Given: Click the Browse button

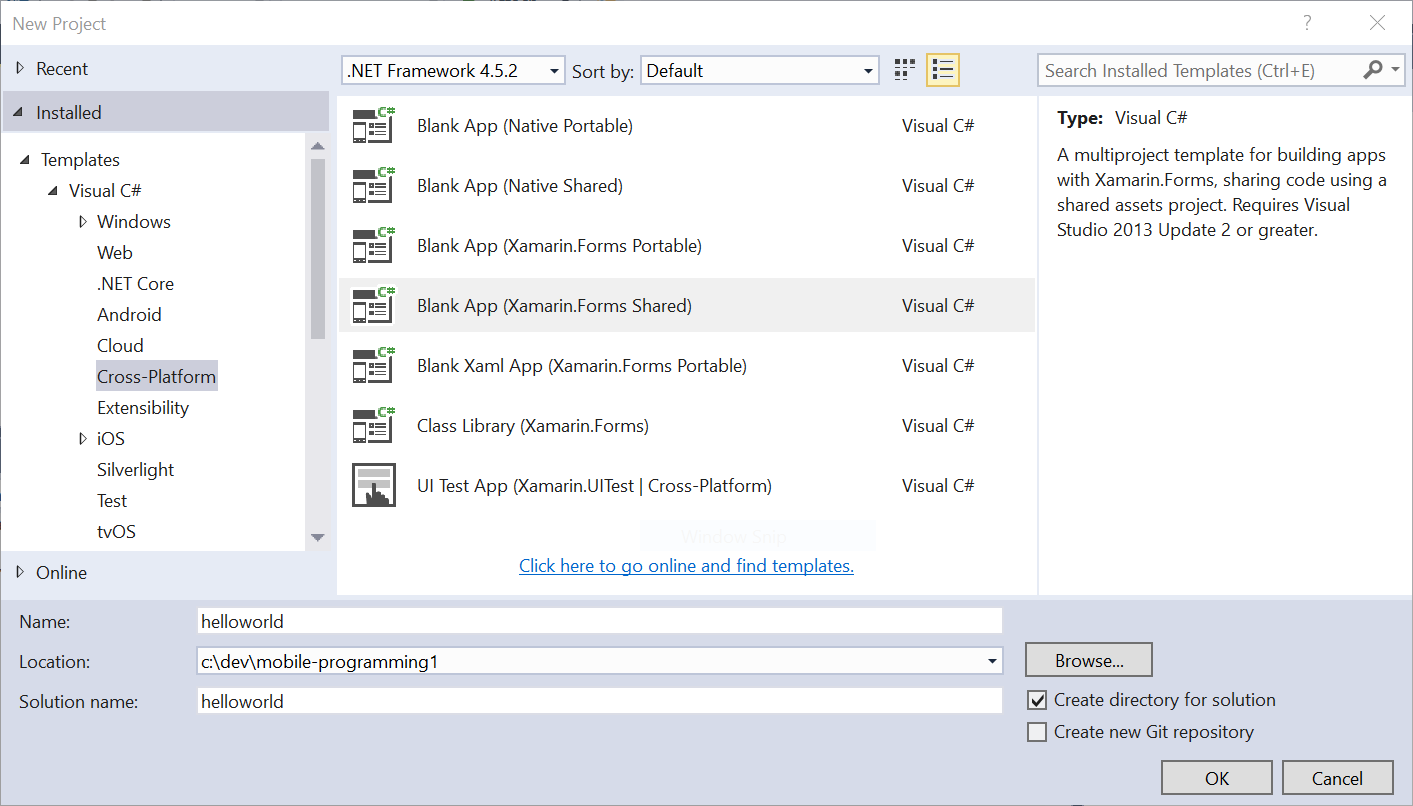Looking at the screenshot, I should point(1088,660).
